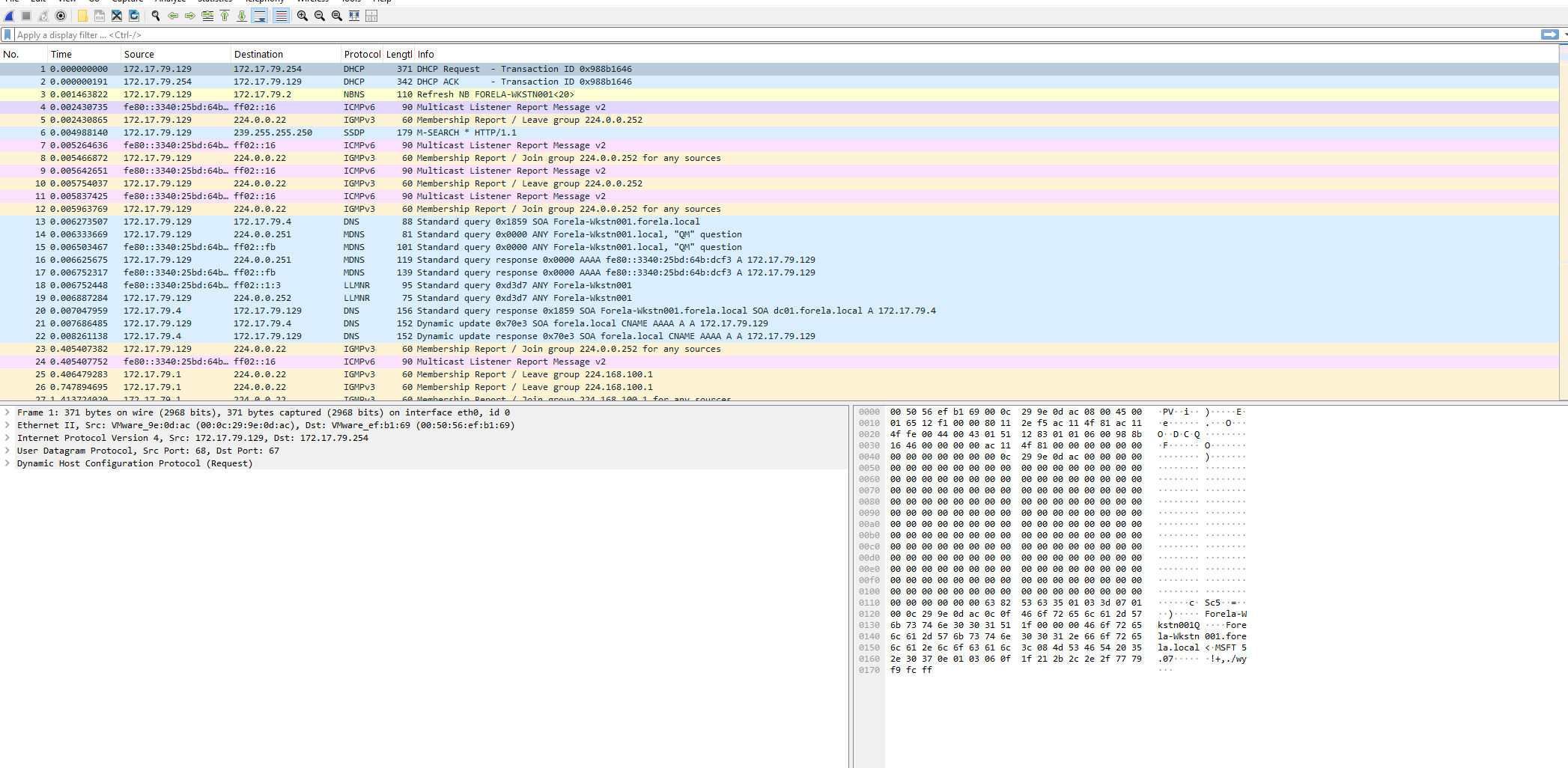Select packet 8, the IGMPv3 Join group report
1568x768 pixels.
(779, 158)
